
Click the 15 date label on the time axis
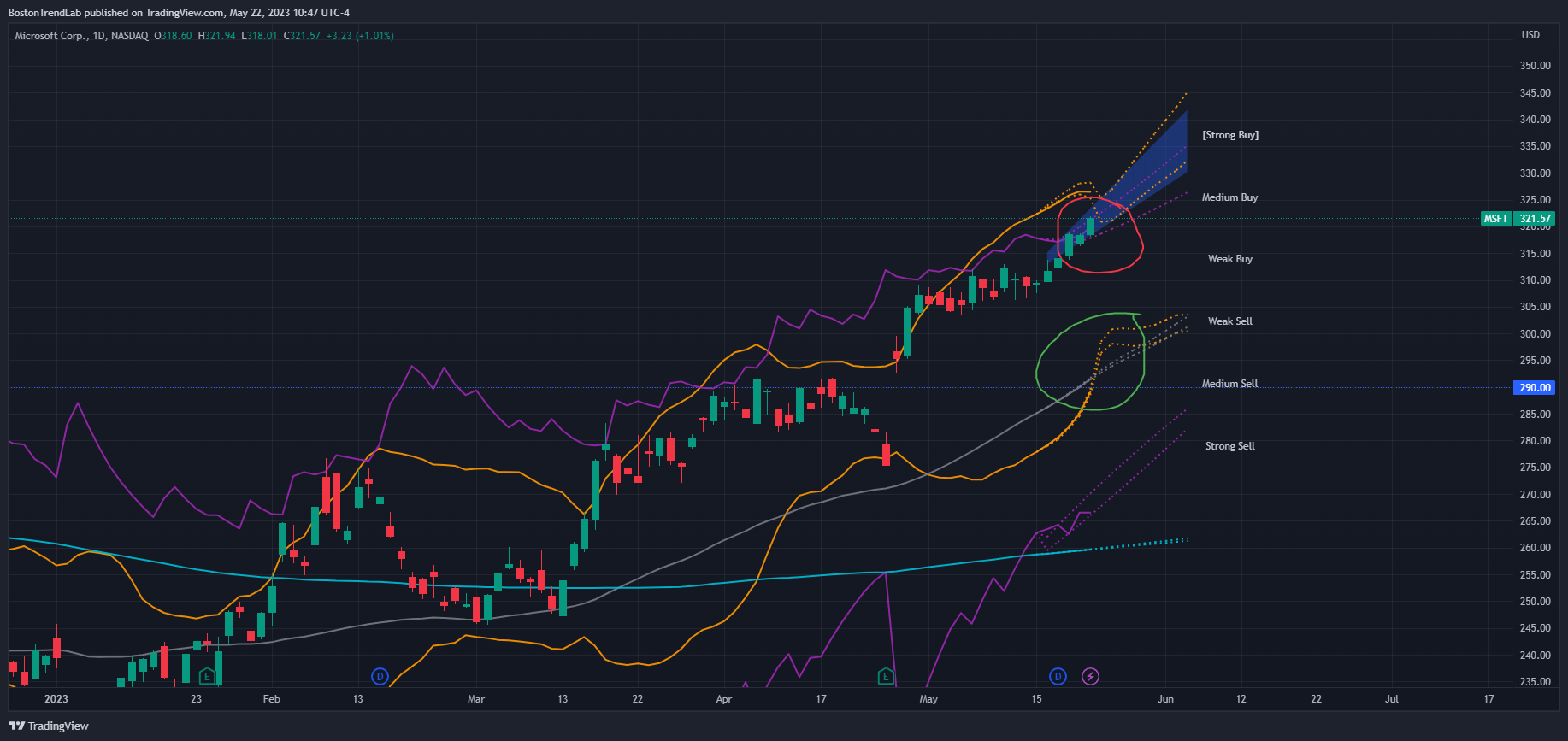[1036, 699]
